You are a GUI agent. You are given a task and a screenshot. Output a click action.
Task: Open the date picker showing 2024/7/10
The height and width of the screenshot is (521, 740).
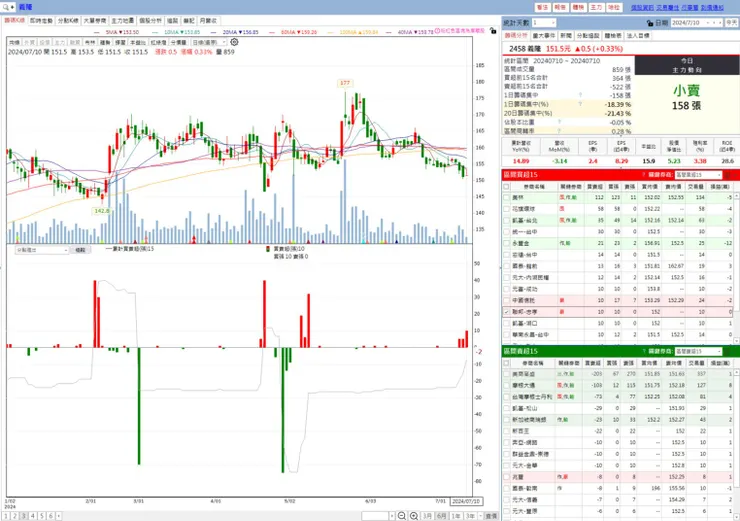pyautogui.click(x=696, y=22)
